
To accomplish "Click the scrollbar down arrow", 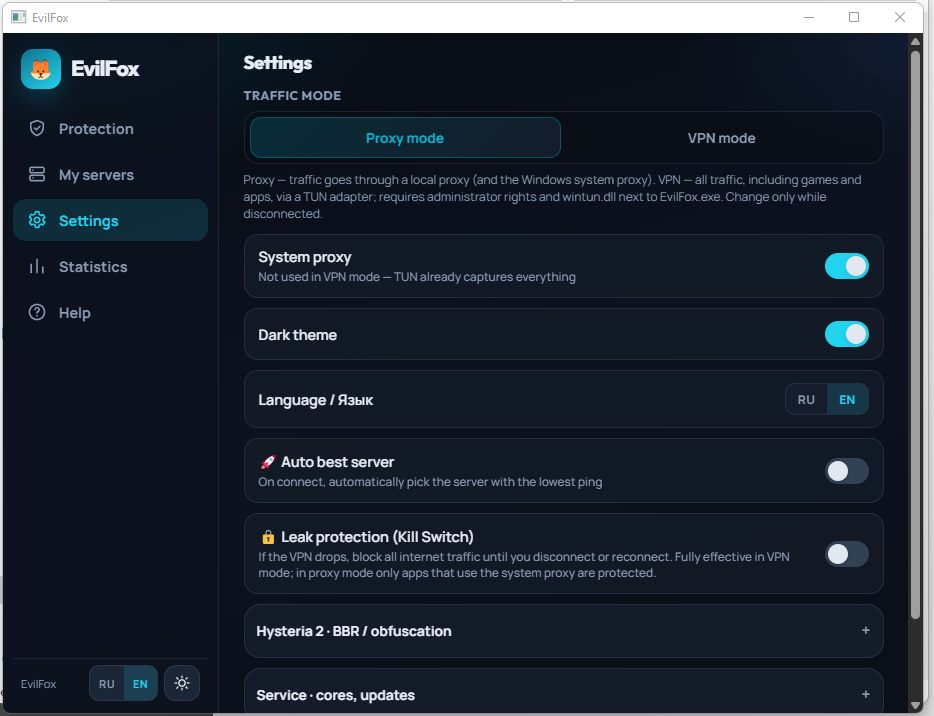I will point(916,706).
